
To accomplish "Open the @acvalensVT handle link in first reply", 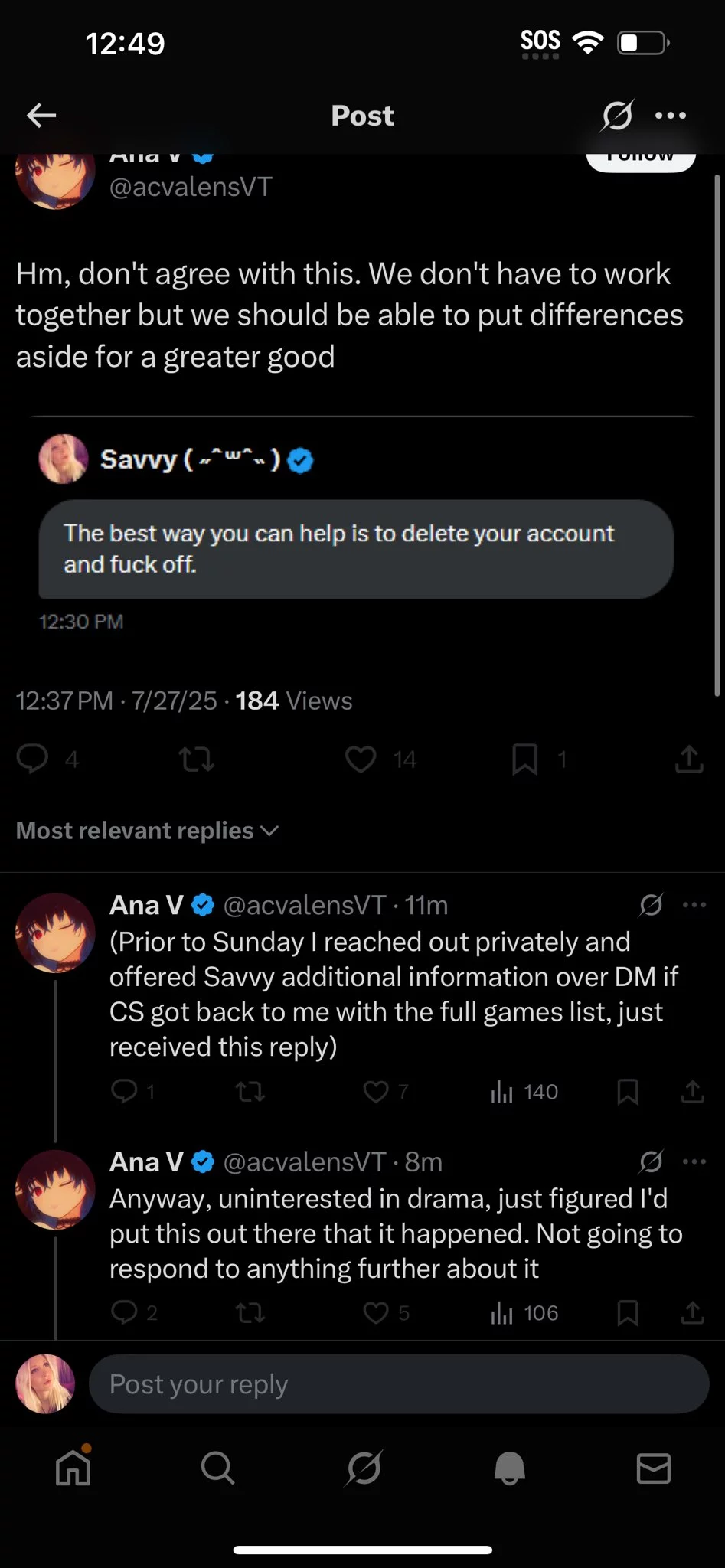I will (x=304, y=905).
